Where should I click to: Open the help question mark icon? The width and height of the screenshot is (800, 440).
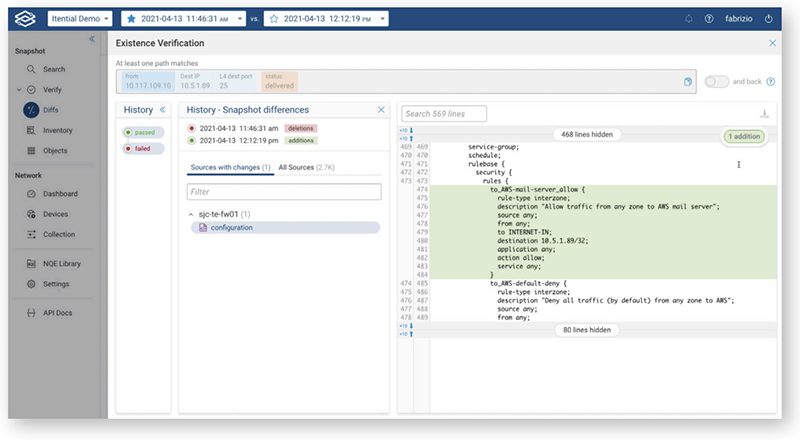tap(709, 18)
